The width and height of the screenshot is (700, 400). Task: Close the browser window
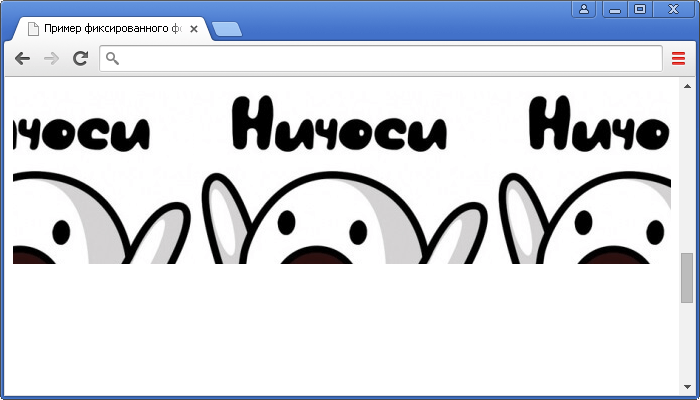click(673, 9)
